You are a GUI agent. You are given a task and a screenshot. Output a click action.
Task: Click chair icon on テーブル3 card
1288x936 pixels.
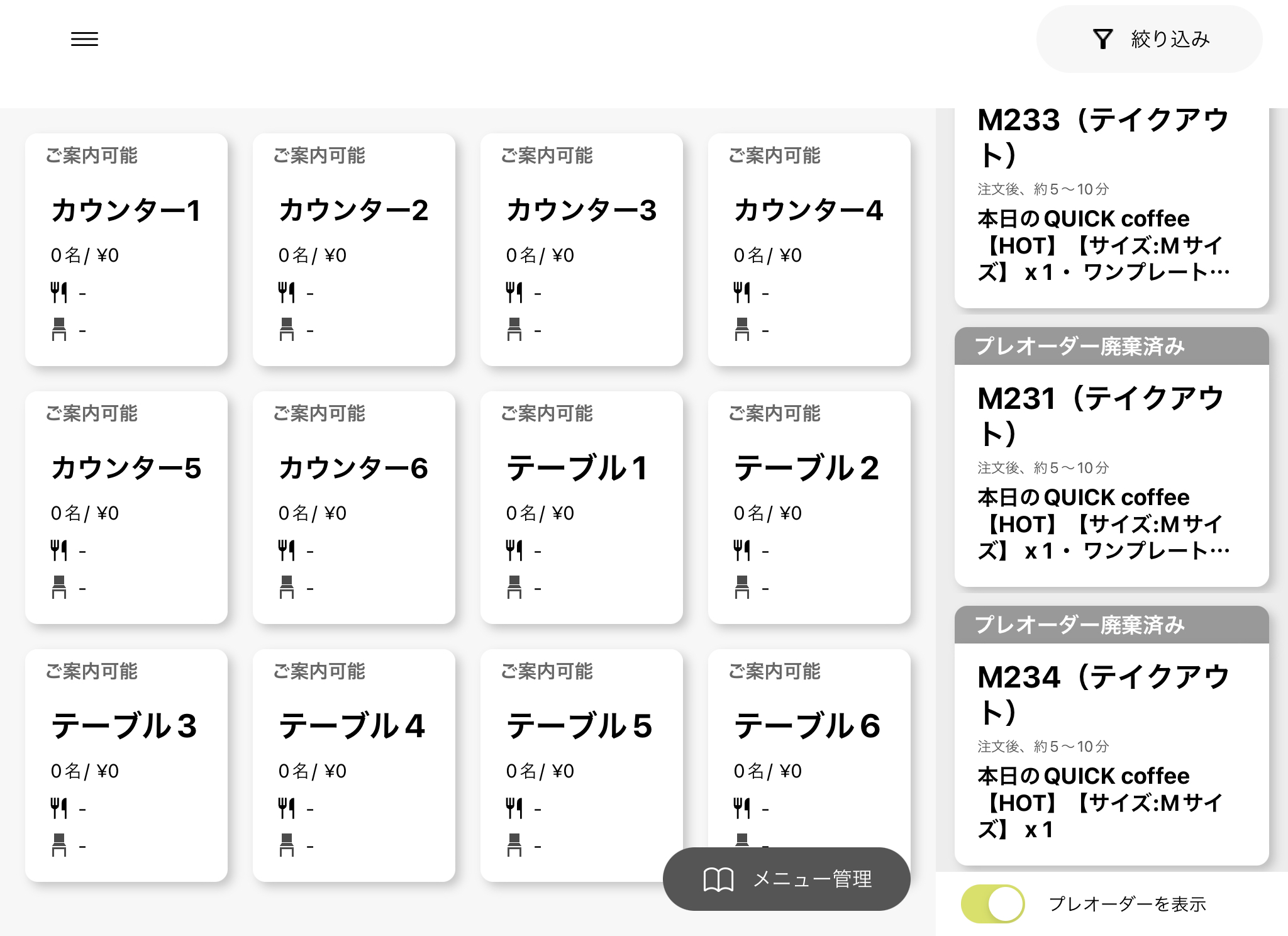coord(59,845)
